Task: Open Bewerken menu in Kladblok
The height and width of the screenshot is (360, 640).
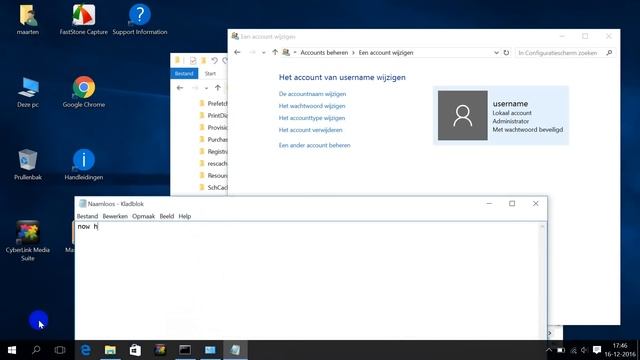Action: tap(115, 216)
